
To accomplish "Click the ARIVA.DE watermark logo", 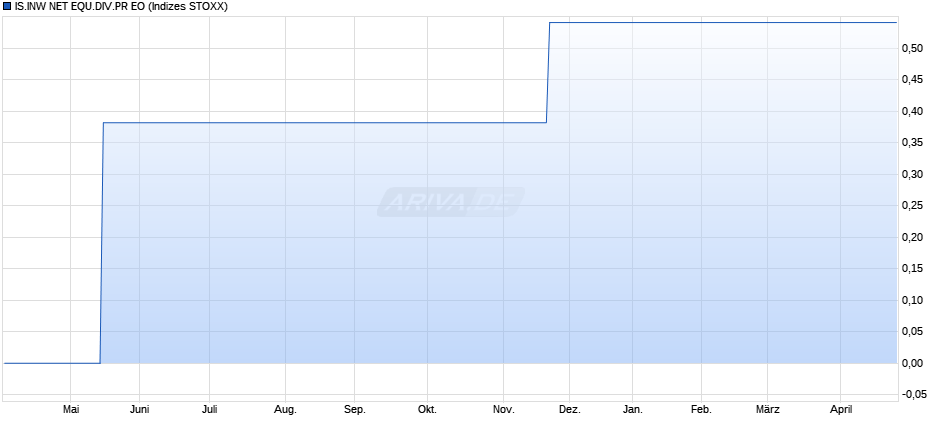I will pos(451,203).
